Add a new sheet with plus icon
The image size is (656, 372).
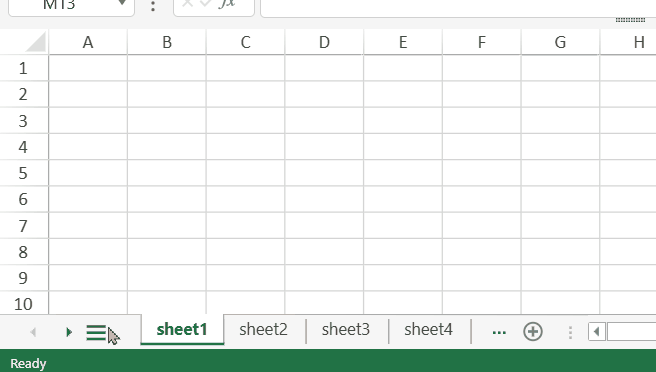[x=533, y=332]
